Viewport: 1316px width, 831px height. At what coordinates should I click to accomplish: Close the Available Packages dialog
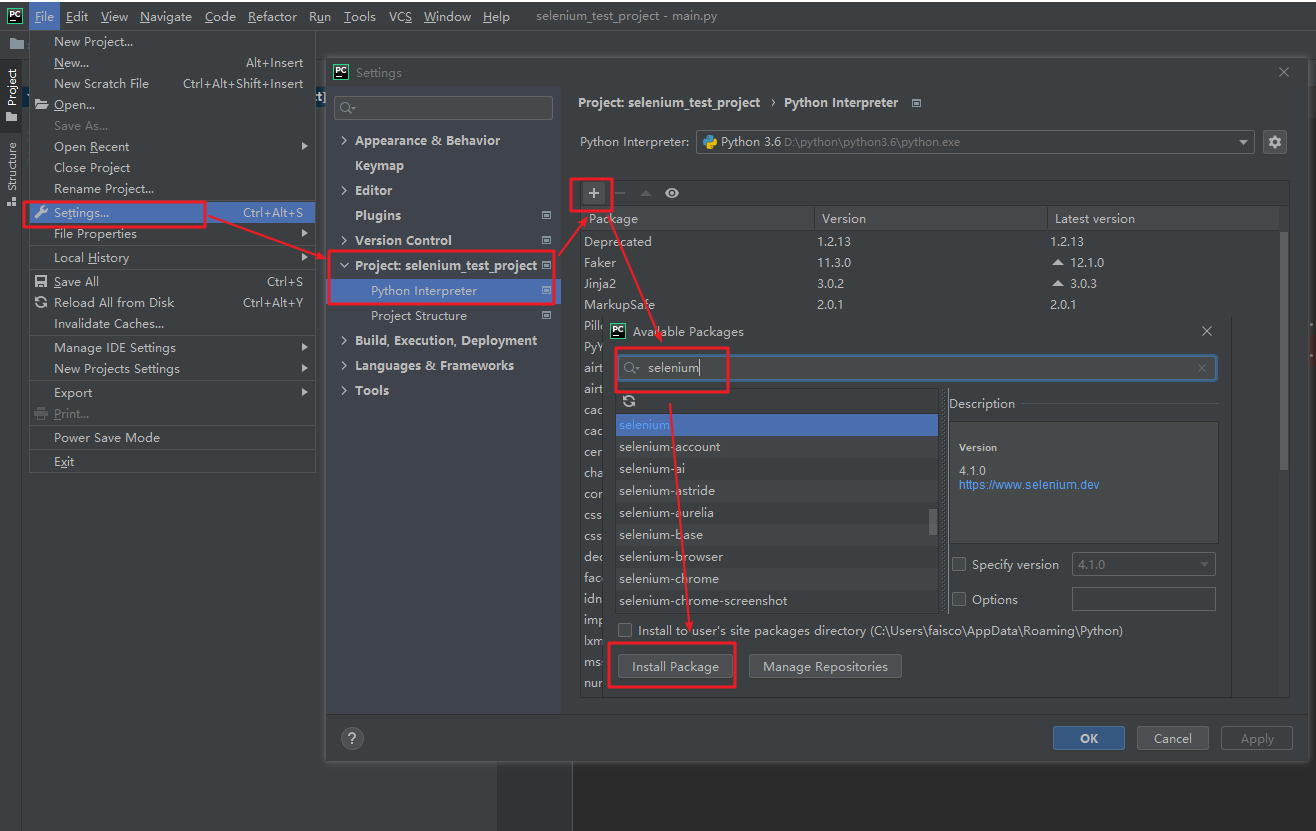tap(1207, 331)
